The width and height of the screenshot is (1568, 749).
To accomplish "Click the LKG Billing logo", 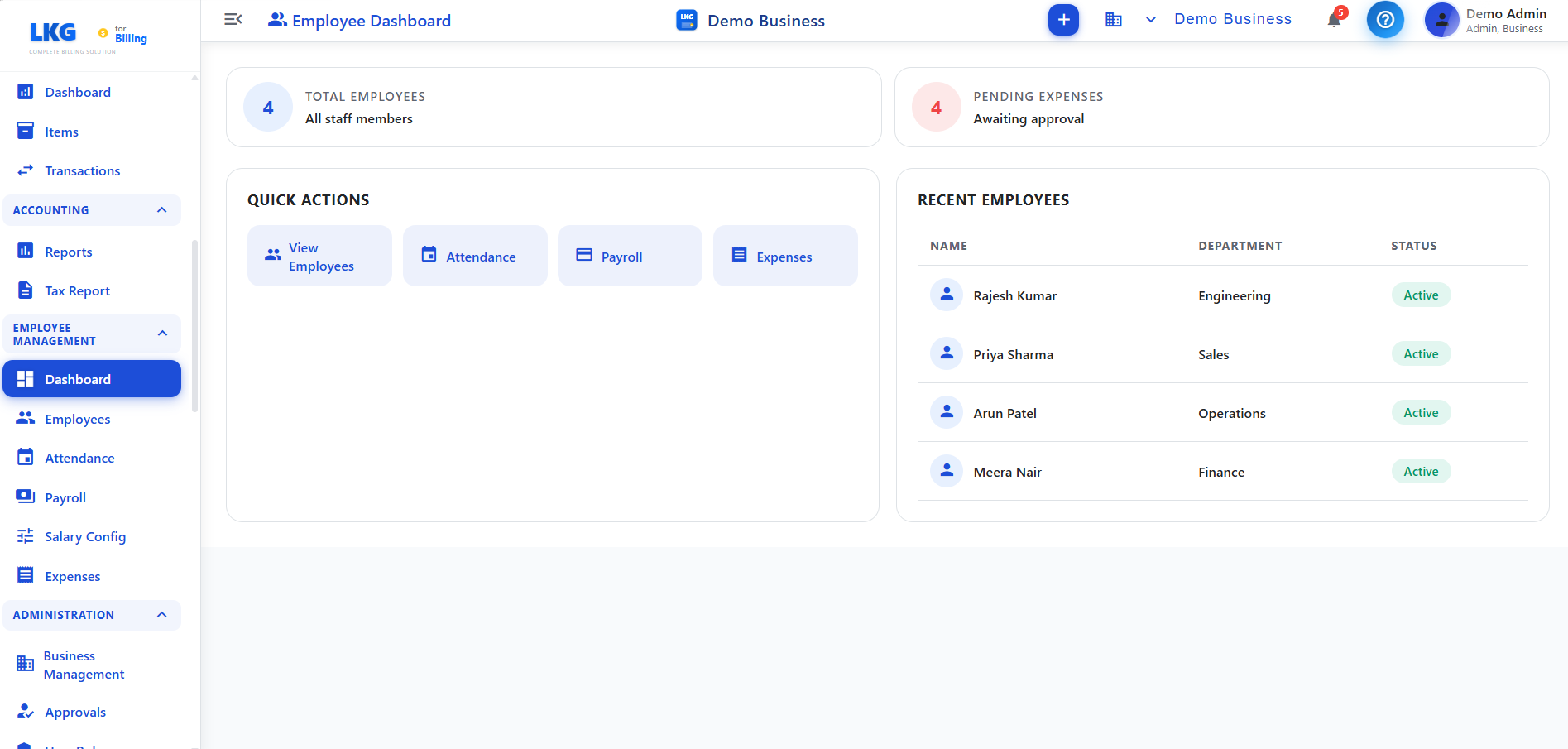I will click(88, 36).
